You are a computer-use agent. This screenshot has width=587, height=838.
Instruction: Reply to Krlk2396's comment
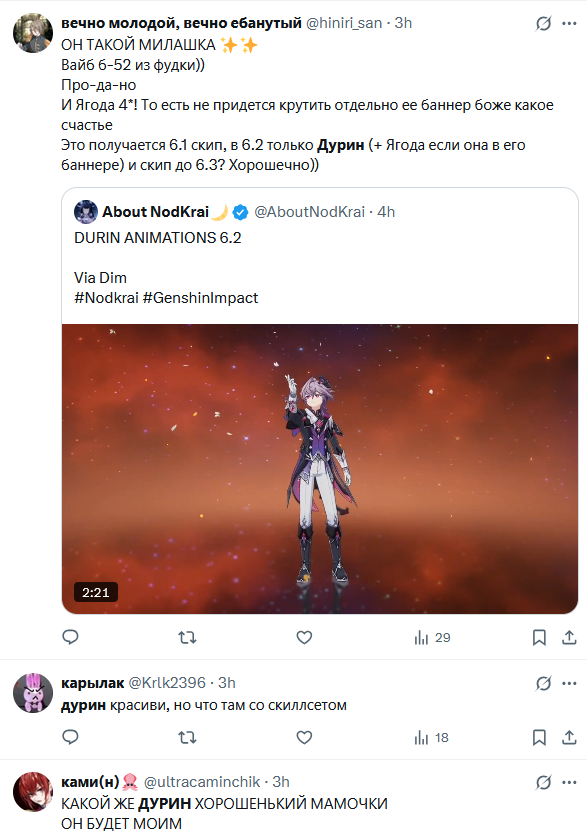tap(71, 738)
